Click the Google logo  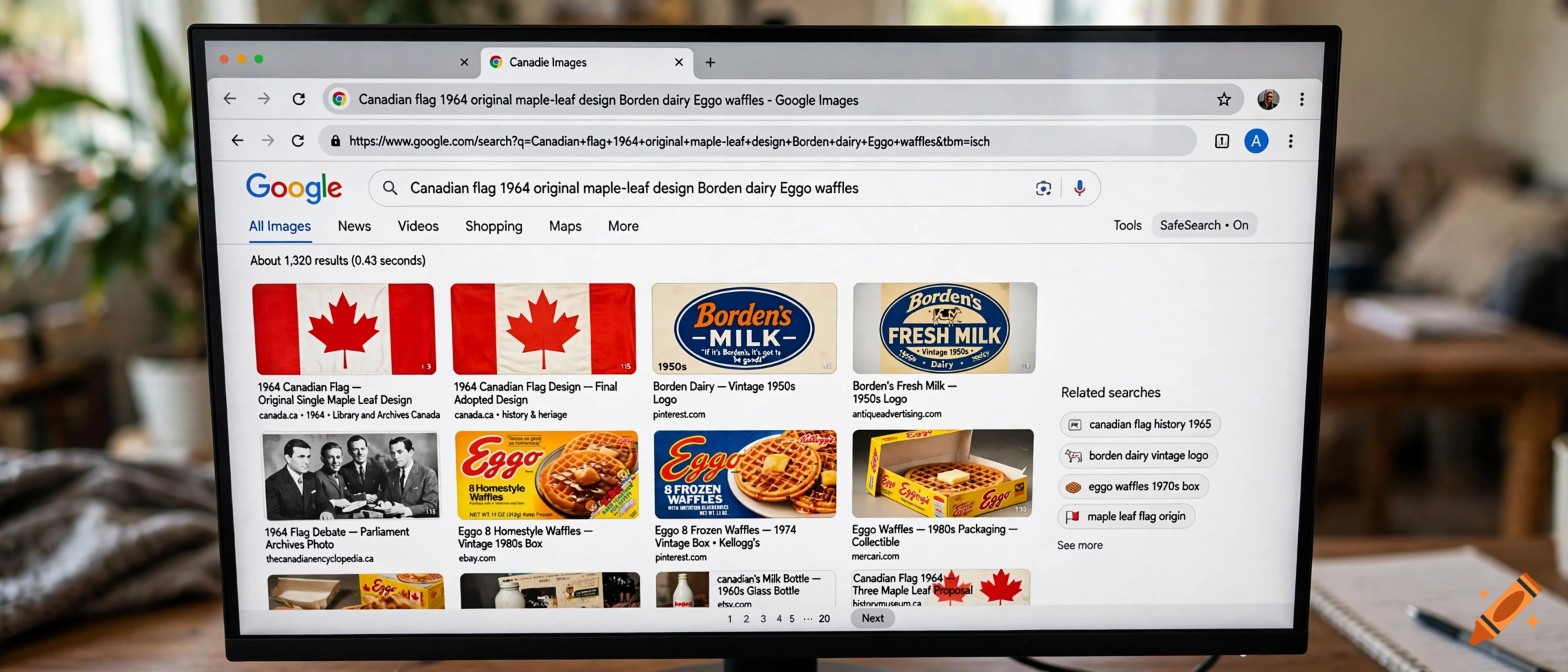pos(294,189)
